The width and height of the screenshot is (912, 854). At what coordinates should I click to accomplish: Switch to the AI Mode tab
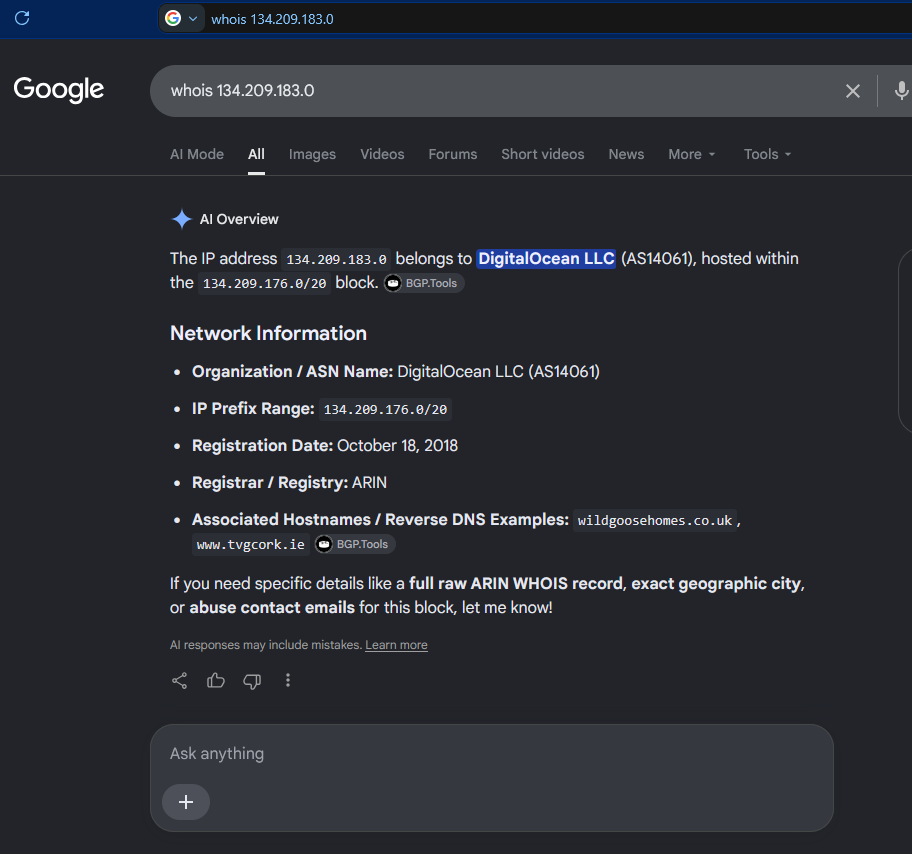click(197, 154)
